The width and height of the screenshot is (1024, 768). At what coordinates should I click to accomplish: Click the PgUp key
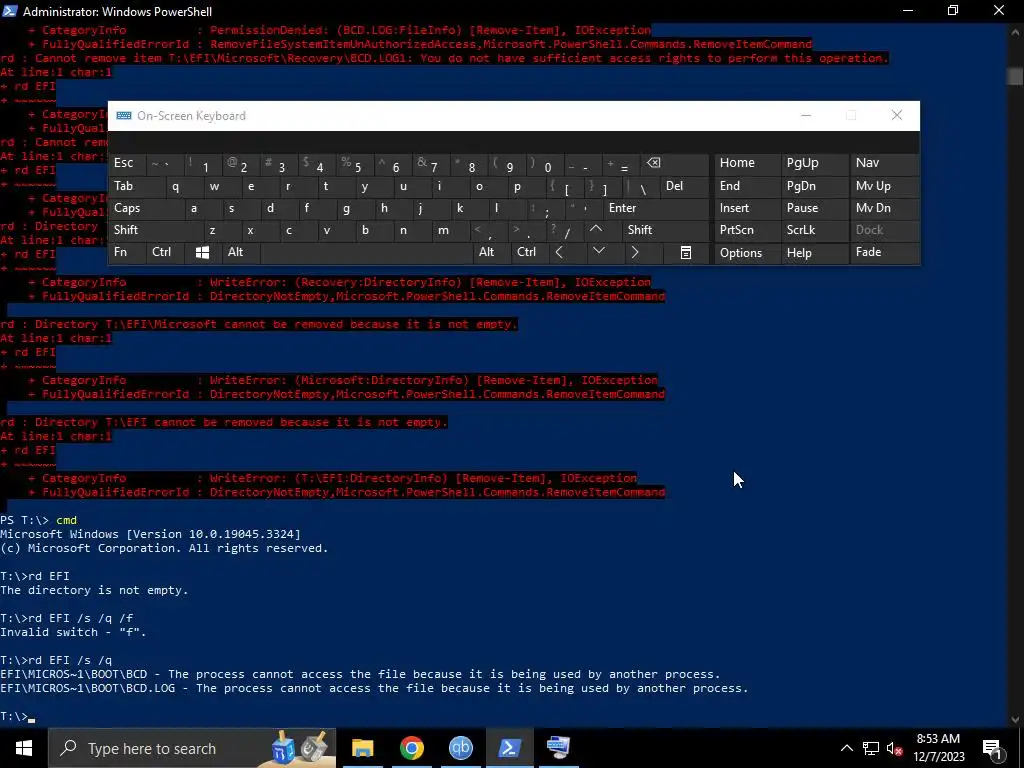pos(814,163)
